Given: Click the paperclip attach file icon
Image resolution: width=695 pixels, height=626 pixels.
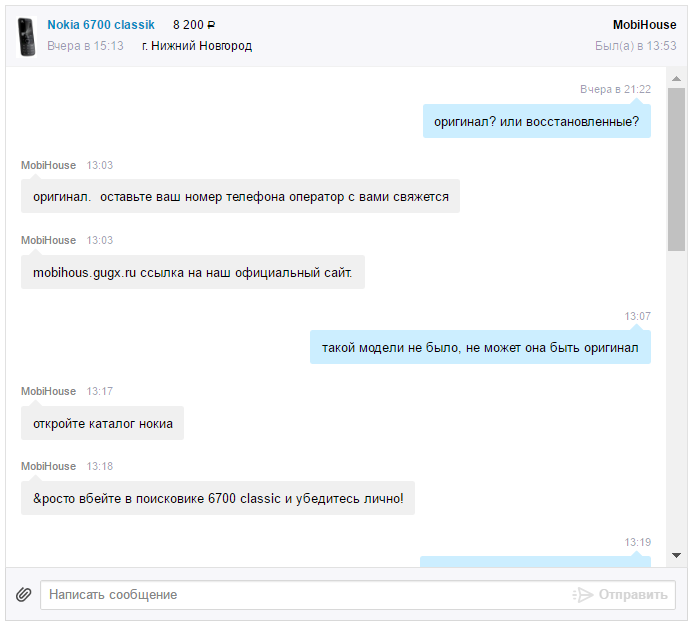Looking at the screenshot, I should click(x=24, y=594).
